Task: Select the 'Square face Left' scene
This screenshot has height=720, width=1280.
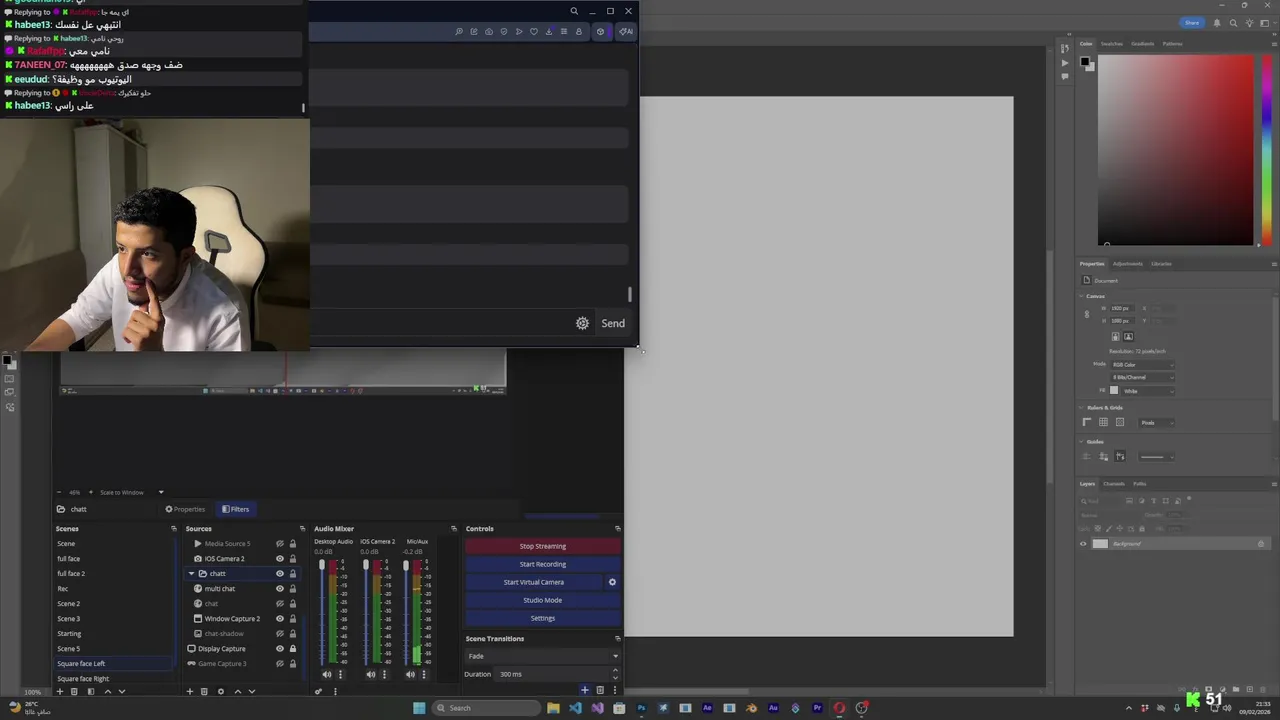Action: [115, 664]
